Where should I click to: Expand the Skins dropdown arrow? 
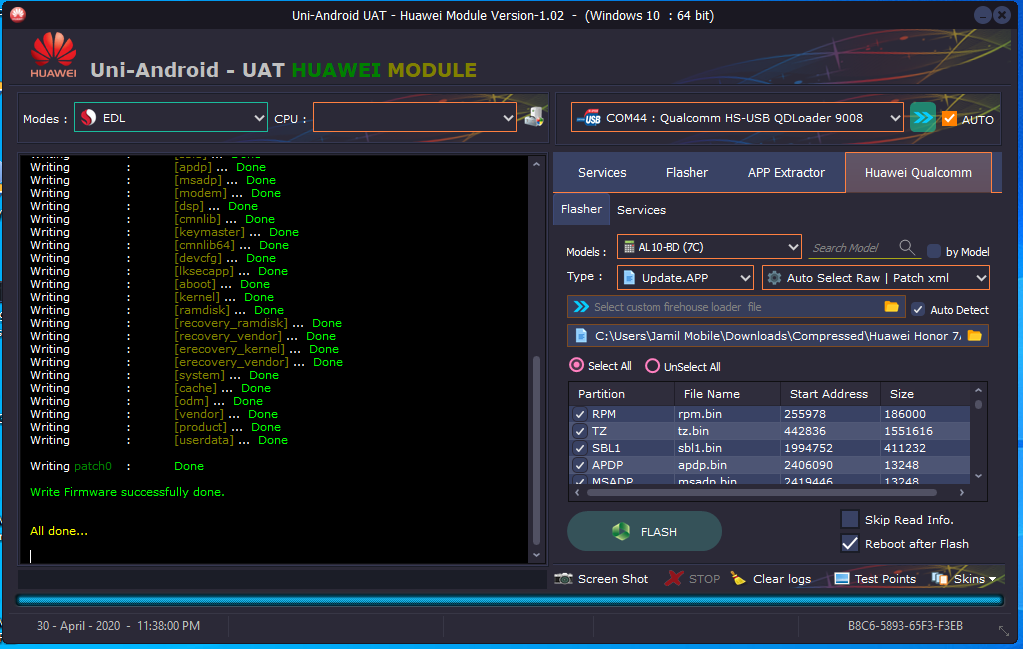click(x=992, y=579)
